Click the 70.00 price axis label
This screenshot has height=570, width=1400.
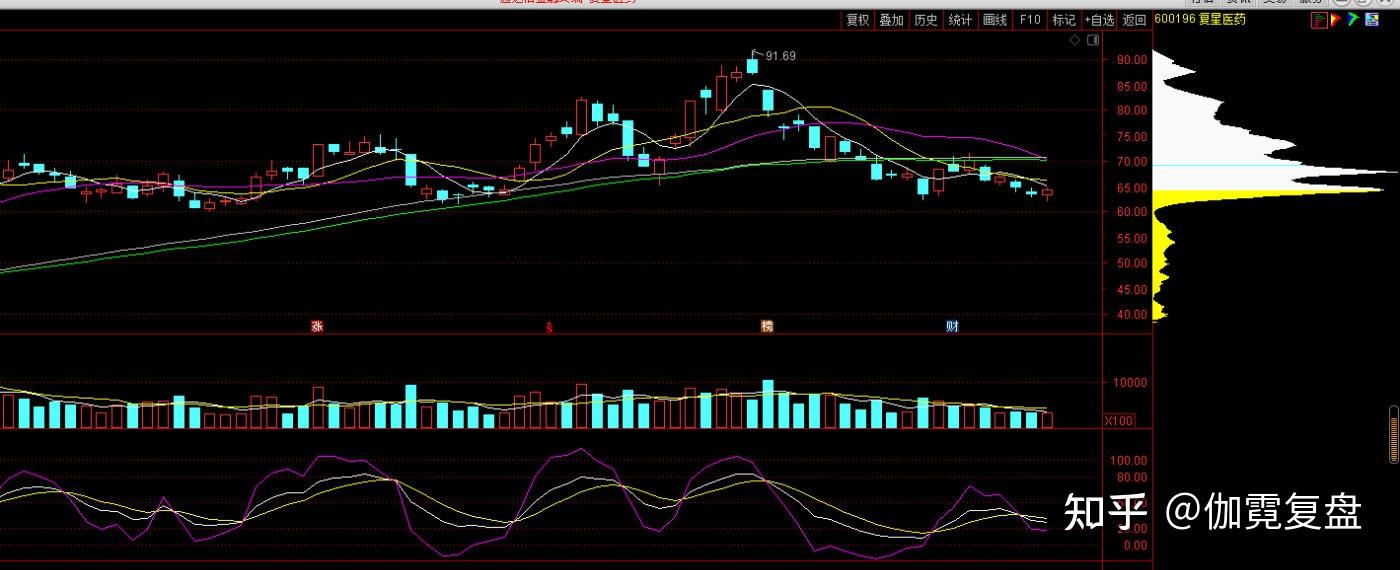coord(1132,161)
